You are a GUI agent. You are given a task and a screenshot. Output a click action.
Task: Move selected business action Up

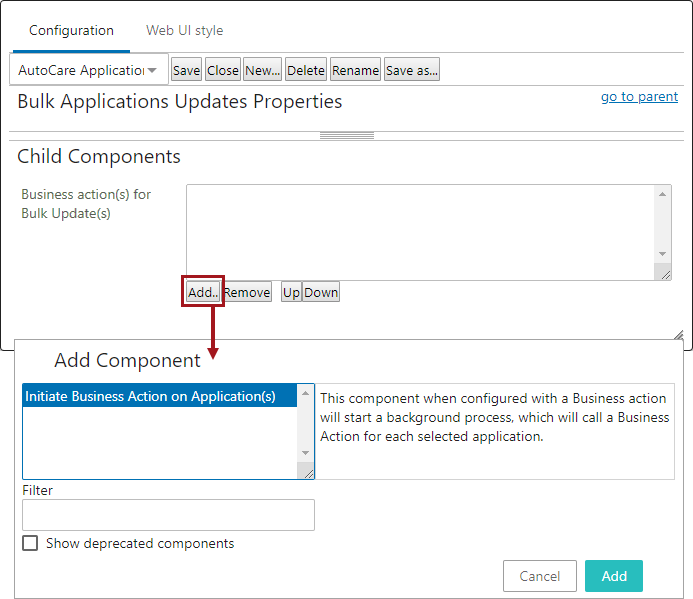click(x=291, y=292)
